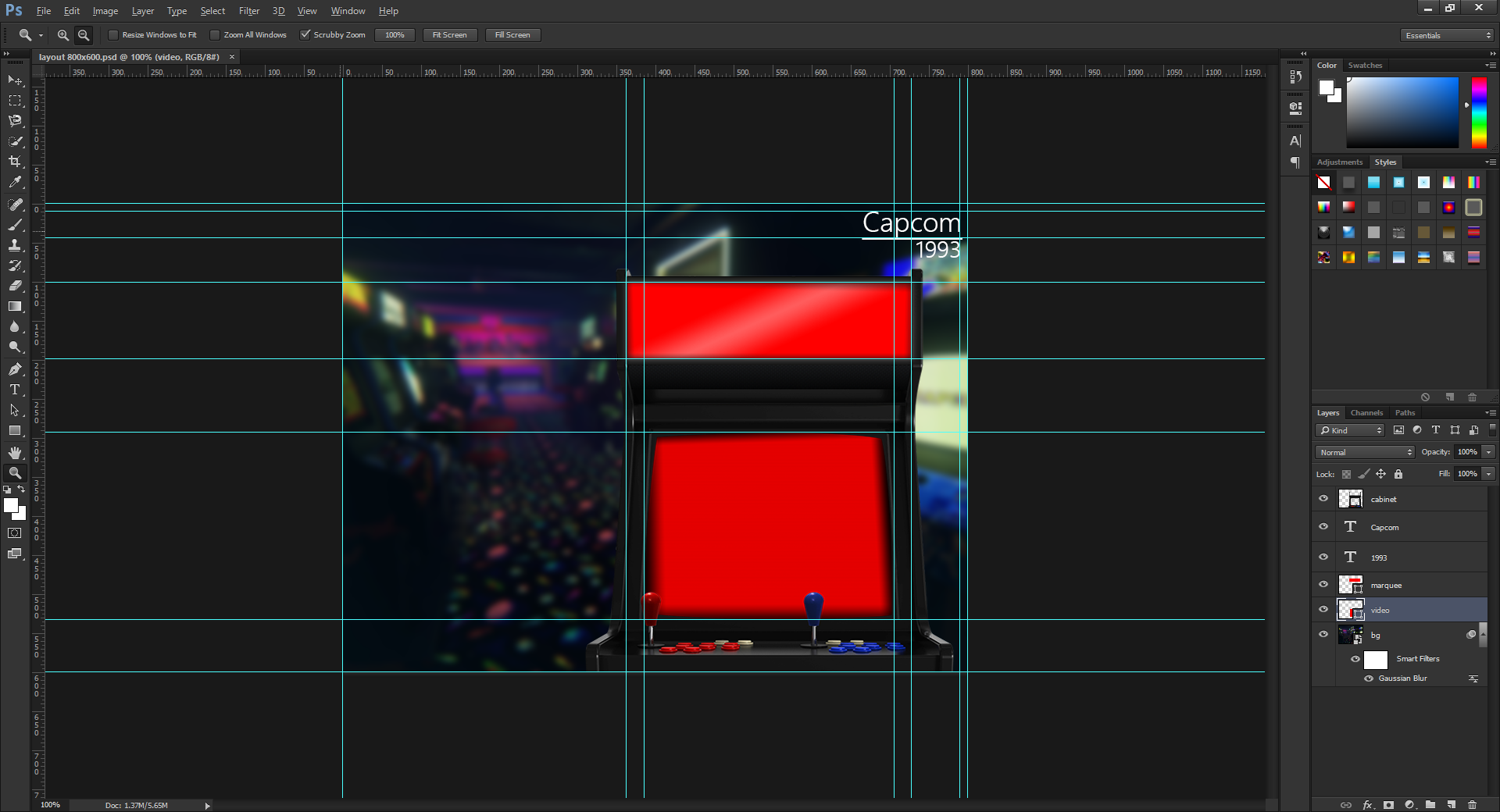Enable Zoom All Windows checkbox
The image size is (1500, 812).
(x=215, y=35)
